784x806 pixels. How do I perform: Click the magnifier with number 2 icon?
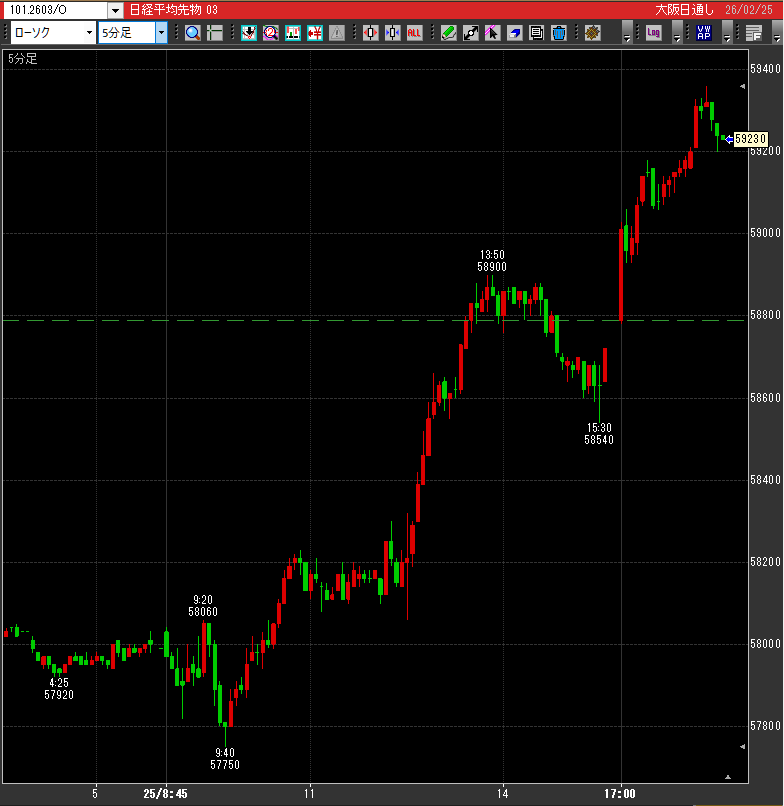[271, 33]
